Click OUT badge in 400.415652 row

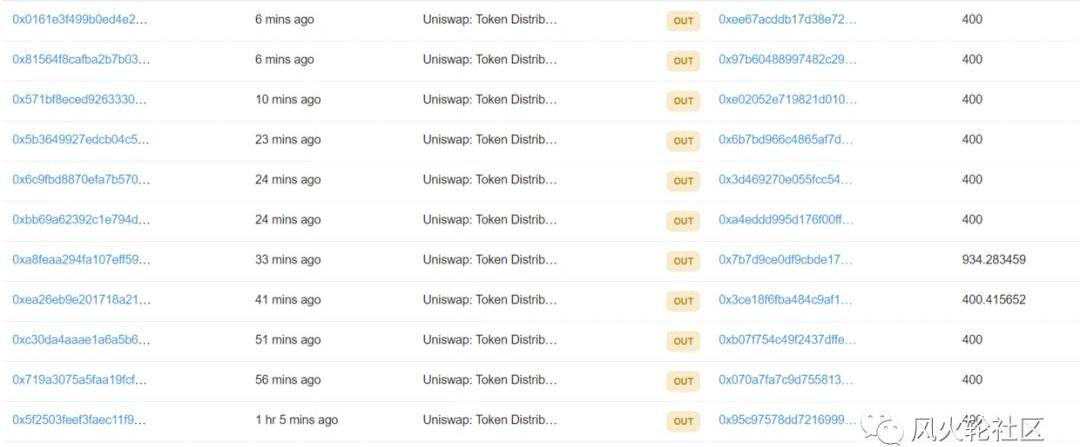click(683, 301)
